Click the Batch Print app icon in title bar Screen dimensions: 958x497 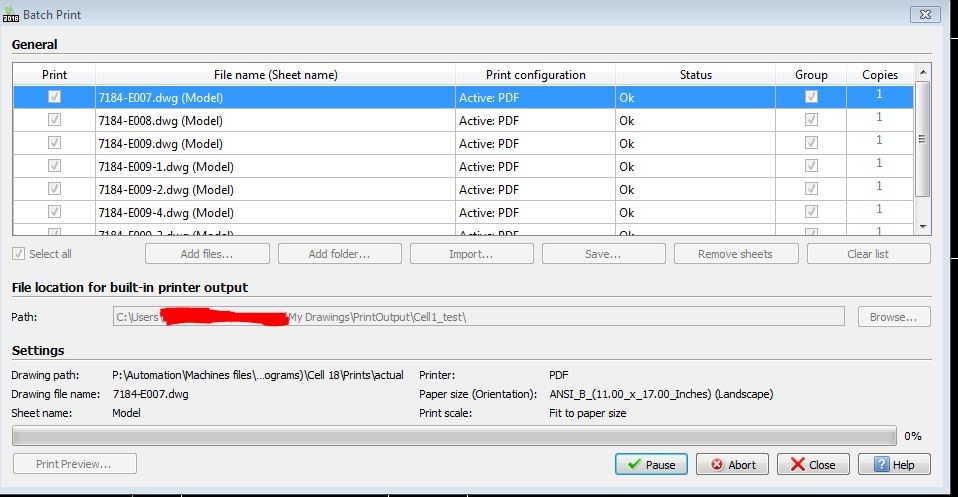point(10,15)
